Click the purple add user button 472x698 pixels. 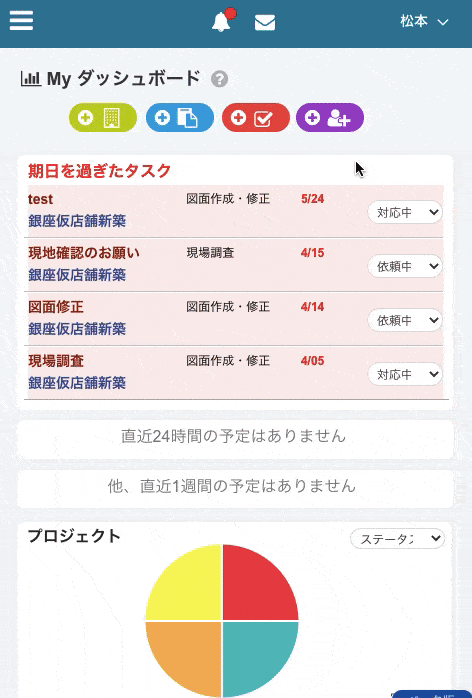(330, 118)
